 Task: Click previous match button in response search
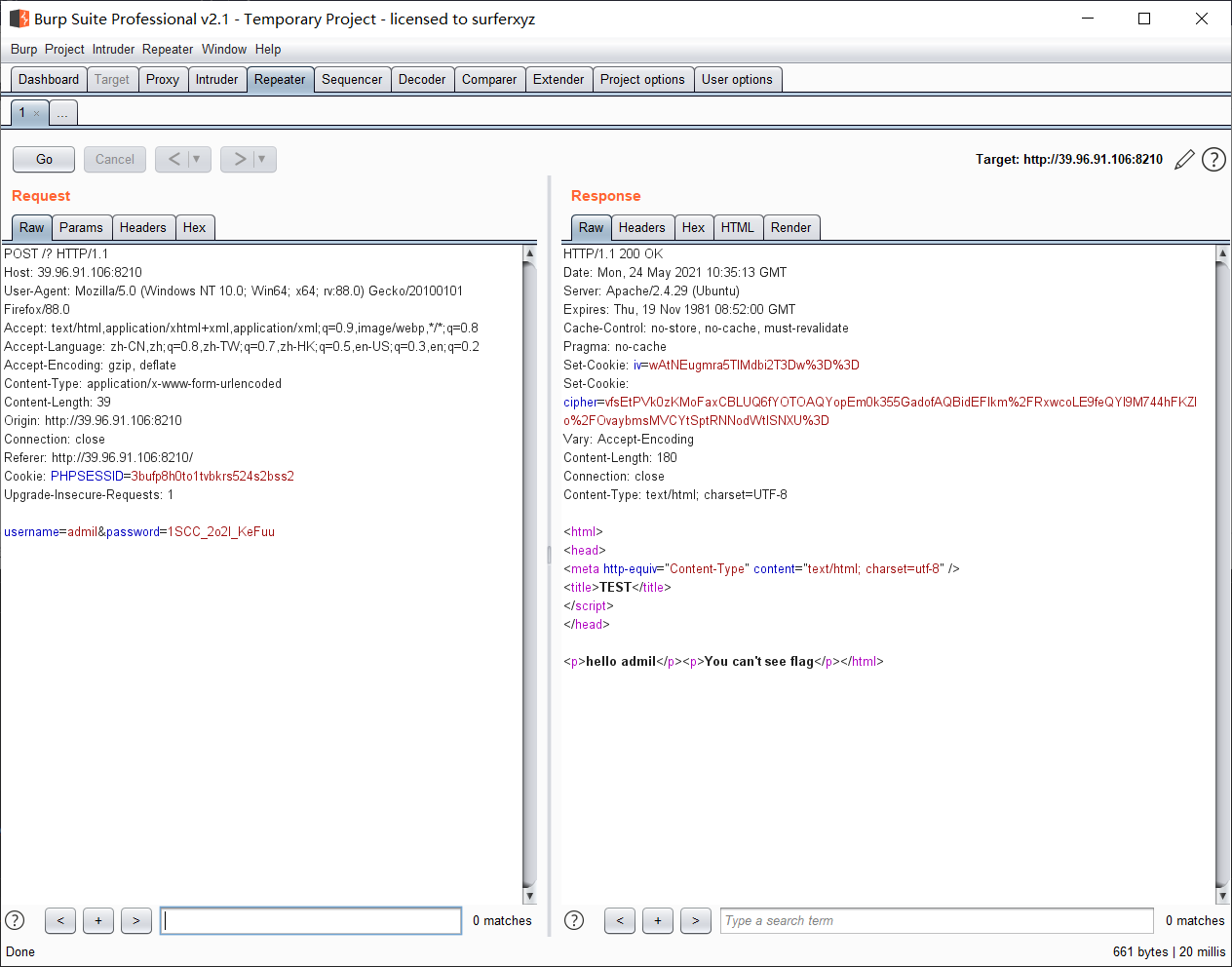pos(620,920)
